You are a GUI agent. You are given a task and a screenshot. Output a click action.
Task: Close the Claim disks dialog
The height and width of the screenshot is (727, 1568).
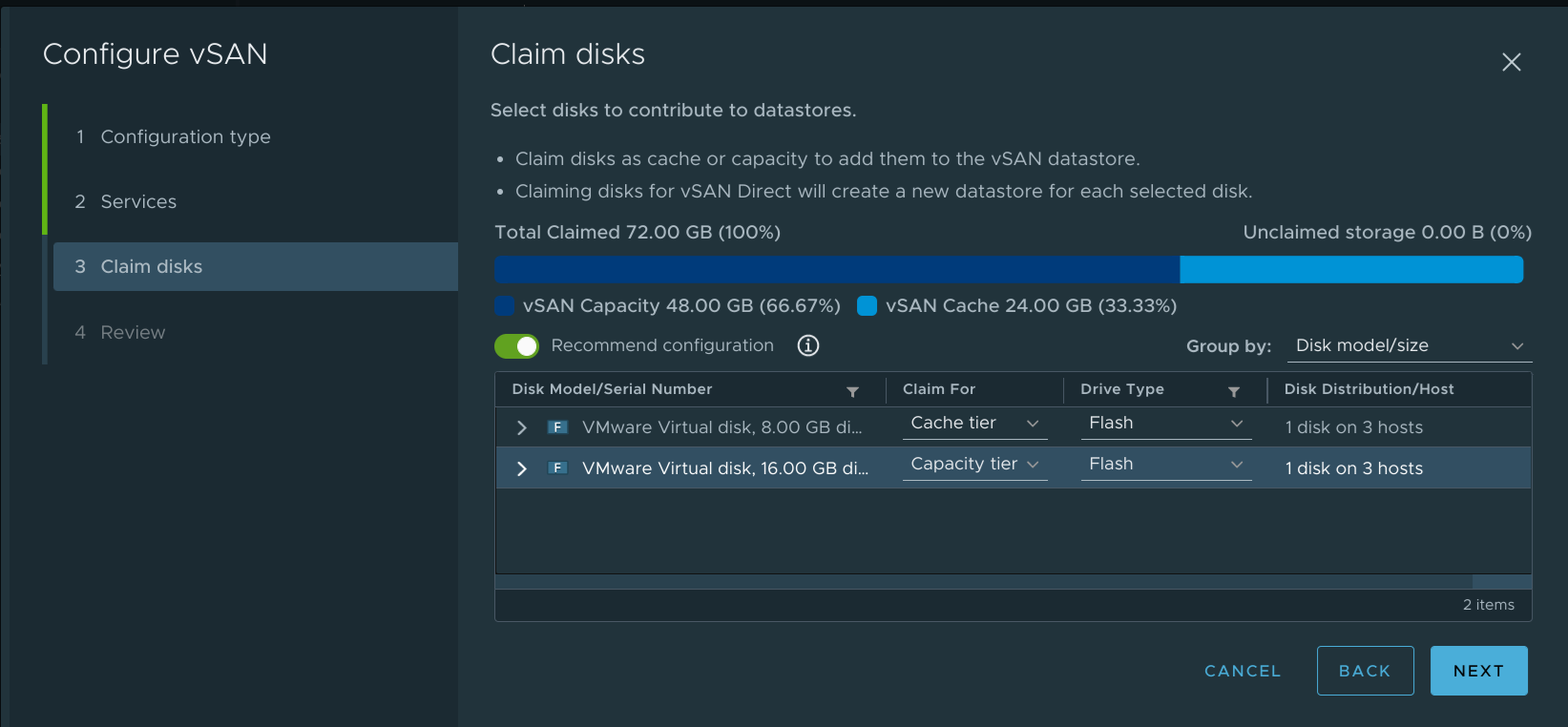point(1511,62)
